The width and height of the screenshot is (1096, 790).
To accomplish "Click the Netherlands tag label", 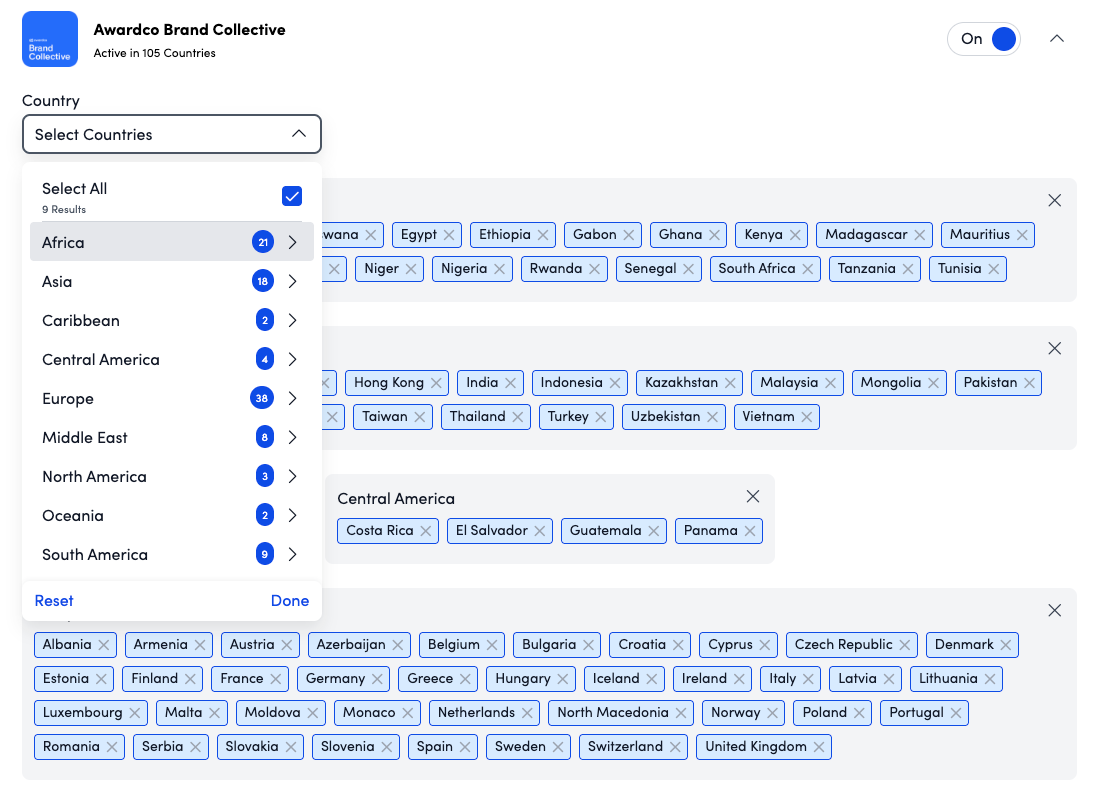I will click(476, 712).
